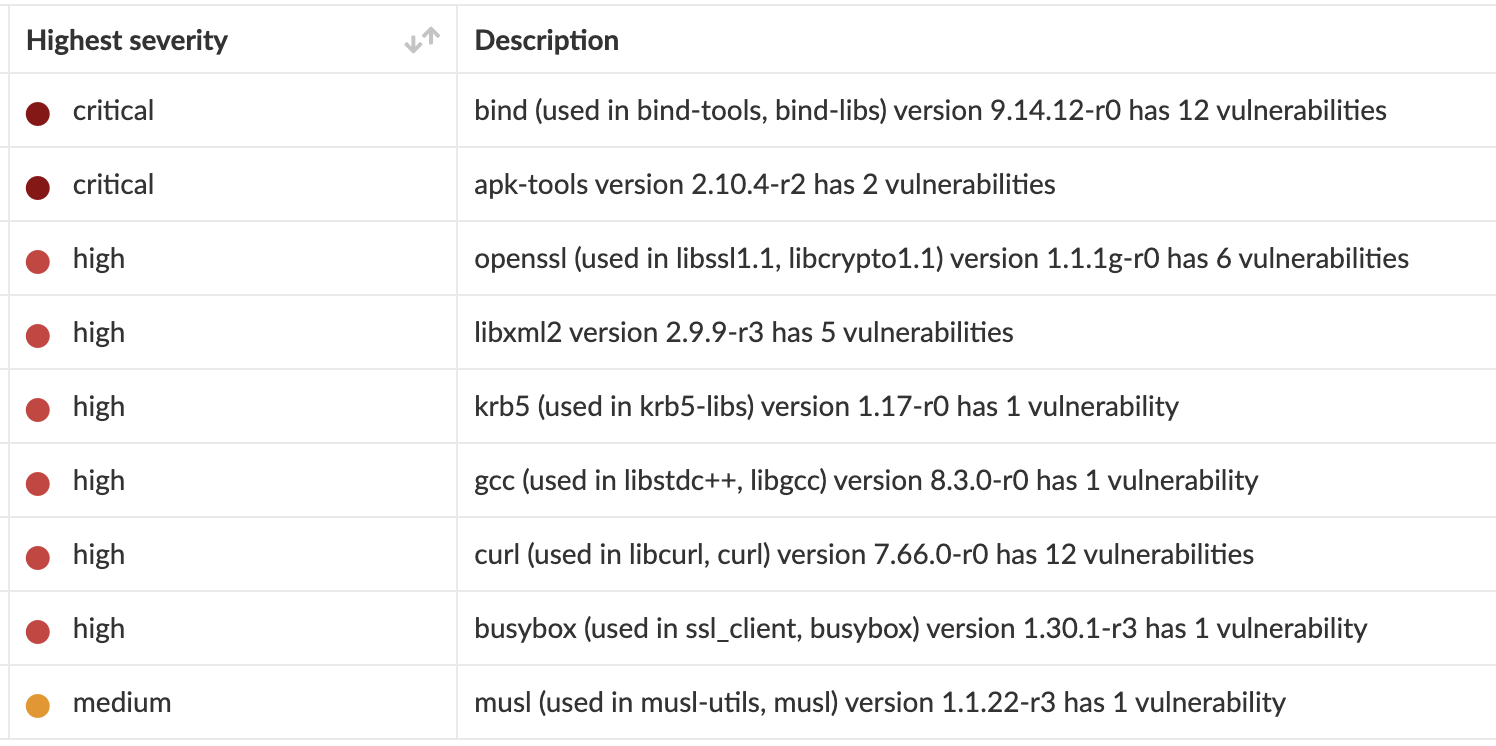The image size is (1496, 746).
Task: Open the krb5 1.17-r0 vulnerability entry
Action: click(826, 406)
